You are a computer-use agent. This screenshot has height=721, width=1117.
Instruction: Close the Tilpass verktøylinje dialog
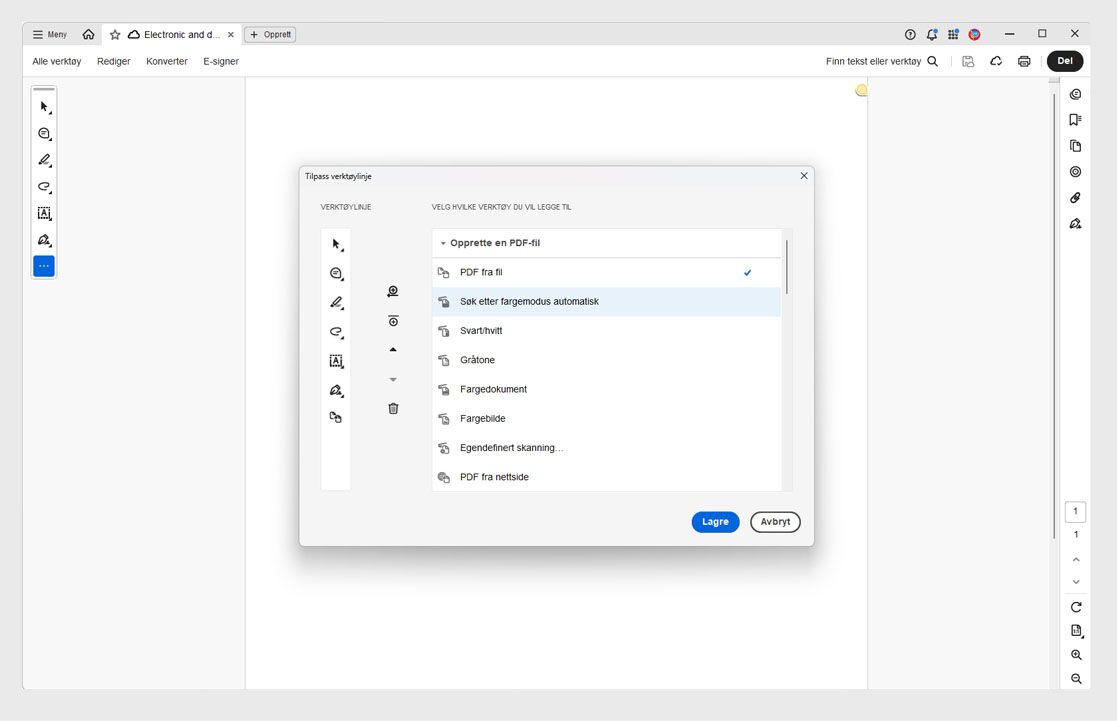click(804, 175)
